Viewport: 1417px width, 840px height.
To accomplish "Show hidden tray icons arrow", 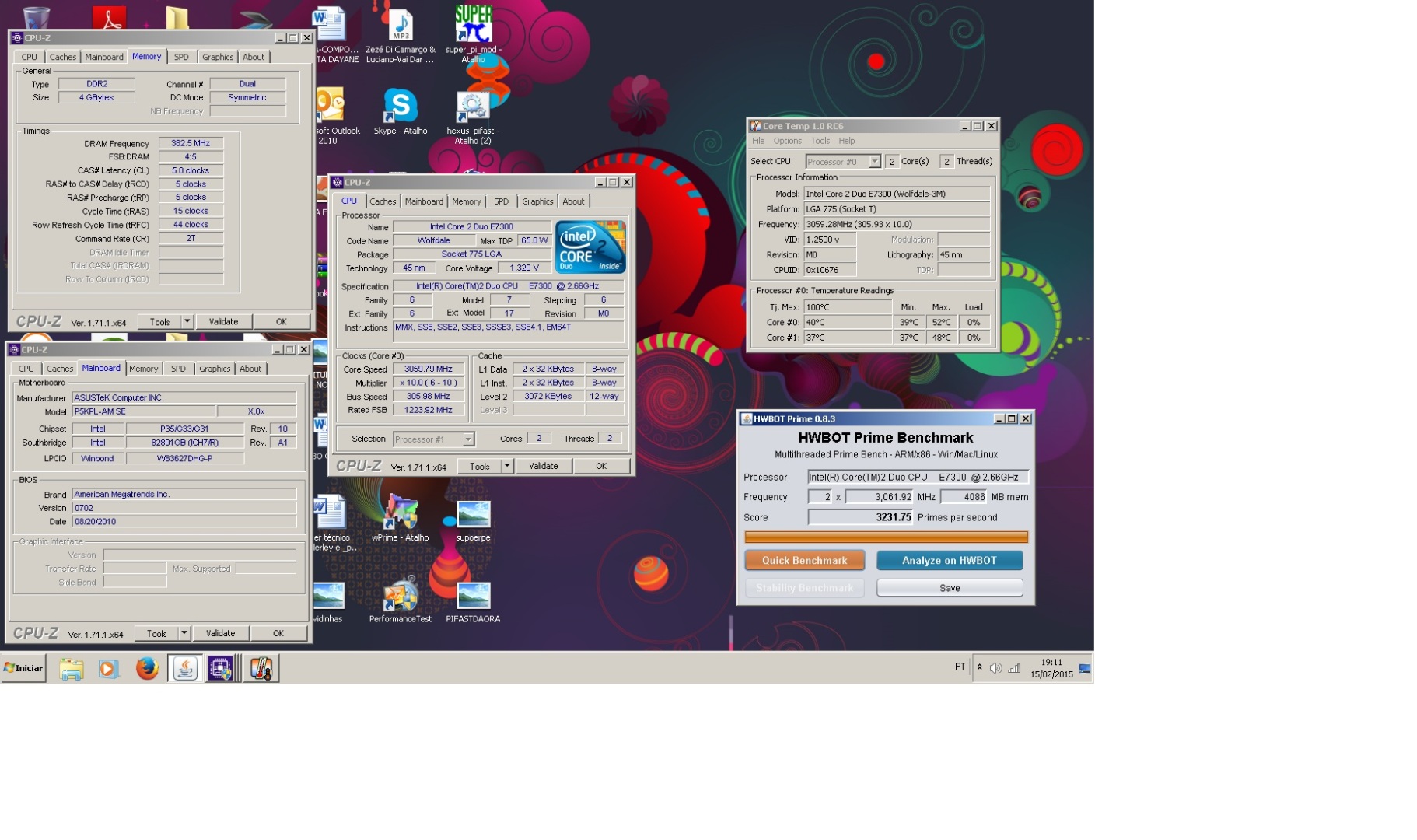I will point(980,667).
